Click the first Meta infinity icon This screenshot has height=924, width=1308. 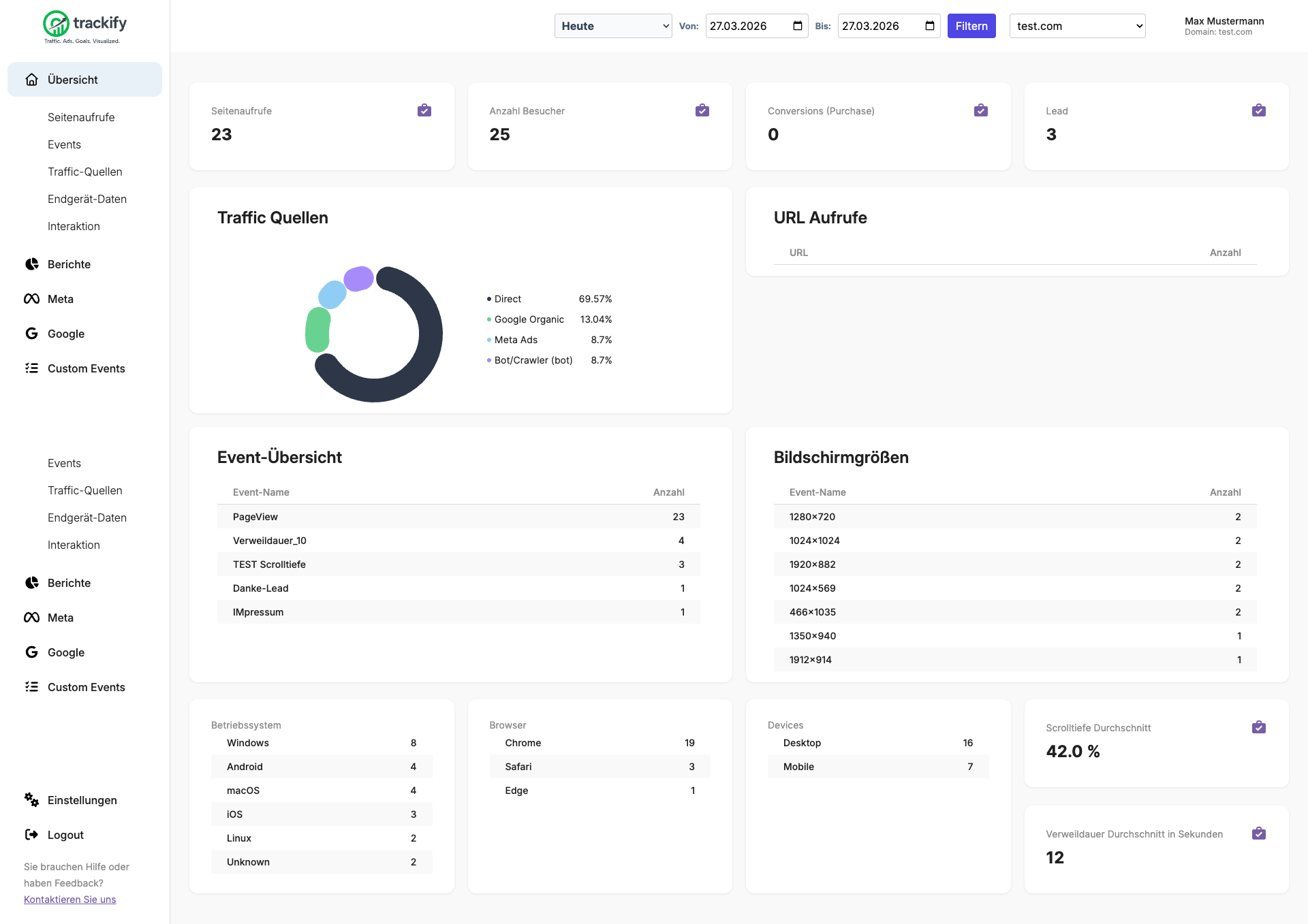[31, 299]
